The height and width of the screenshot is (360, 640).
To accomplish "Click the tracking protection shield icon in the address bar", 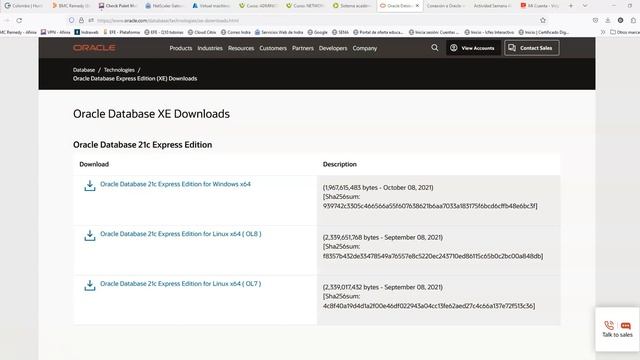I will [x=71, y=20].
